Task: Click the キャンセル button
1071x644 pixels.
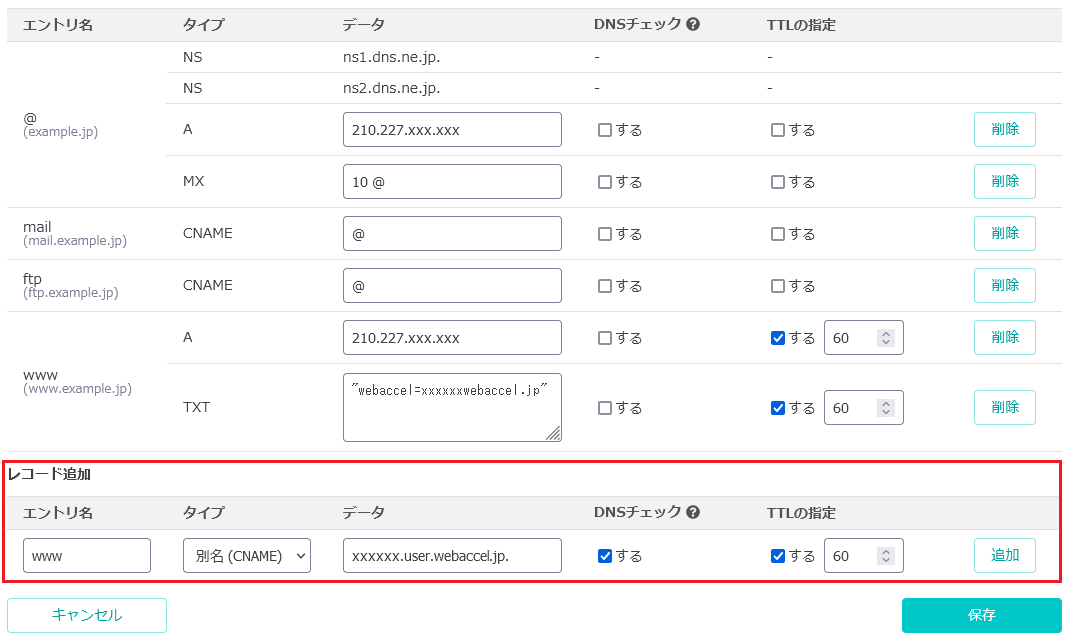Action: (x=87, y=615)
